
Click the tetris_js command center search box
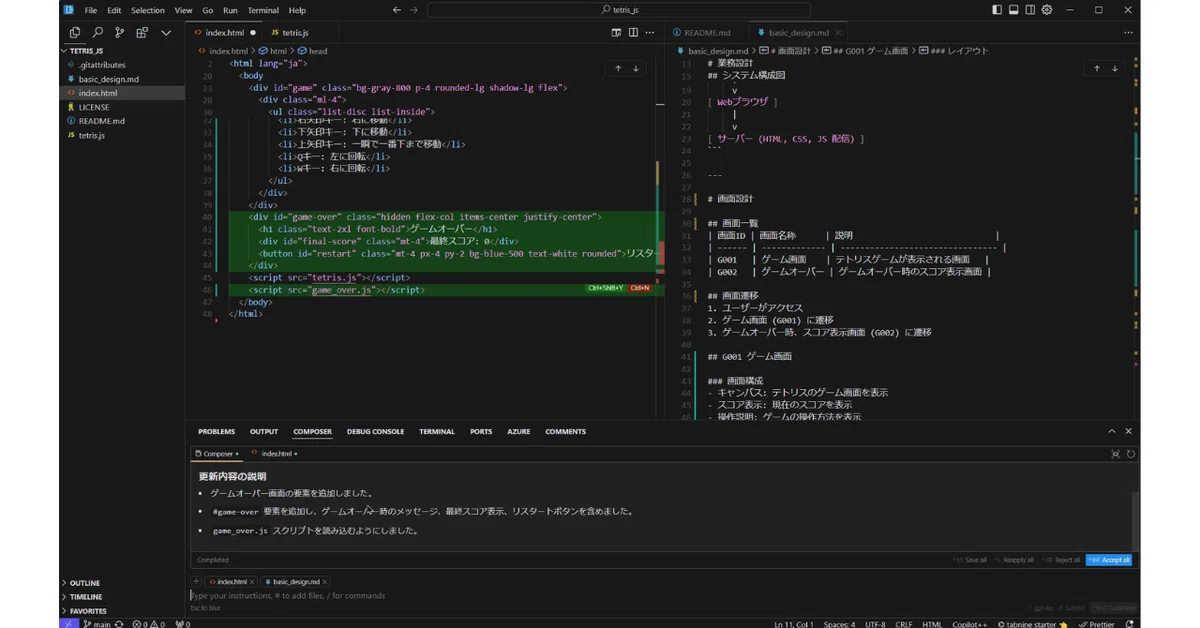pos(621,10)
